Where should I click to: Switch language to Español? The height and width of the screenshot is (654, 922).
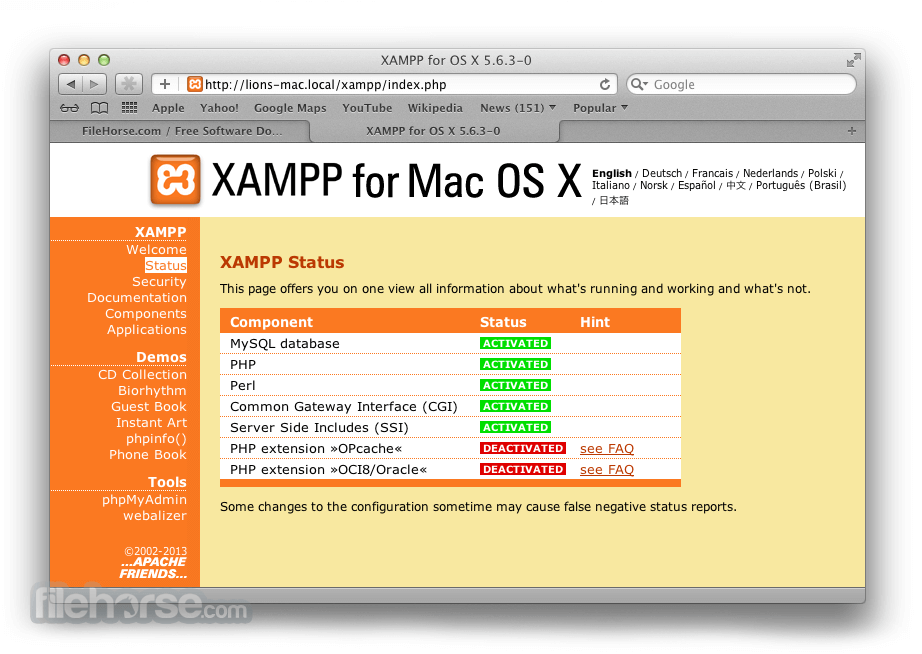pyautogui.click(x=697, y=185)
